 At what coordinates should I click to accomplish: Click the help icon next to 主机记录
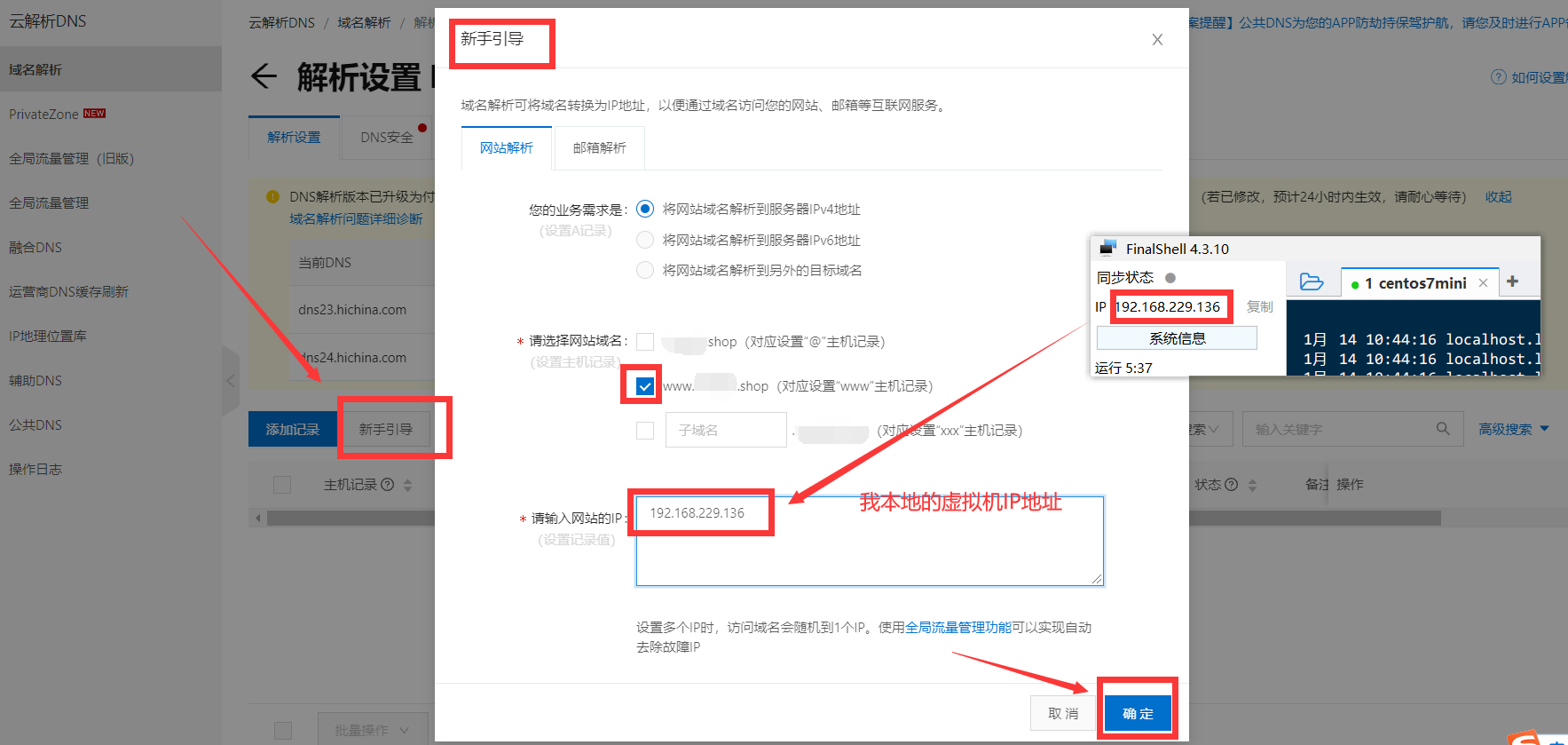click(x=387, y=485)
